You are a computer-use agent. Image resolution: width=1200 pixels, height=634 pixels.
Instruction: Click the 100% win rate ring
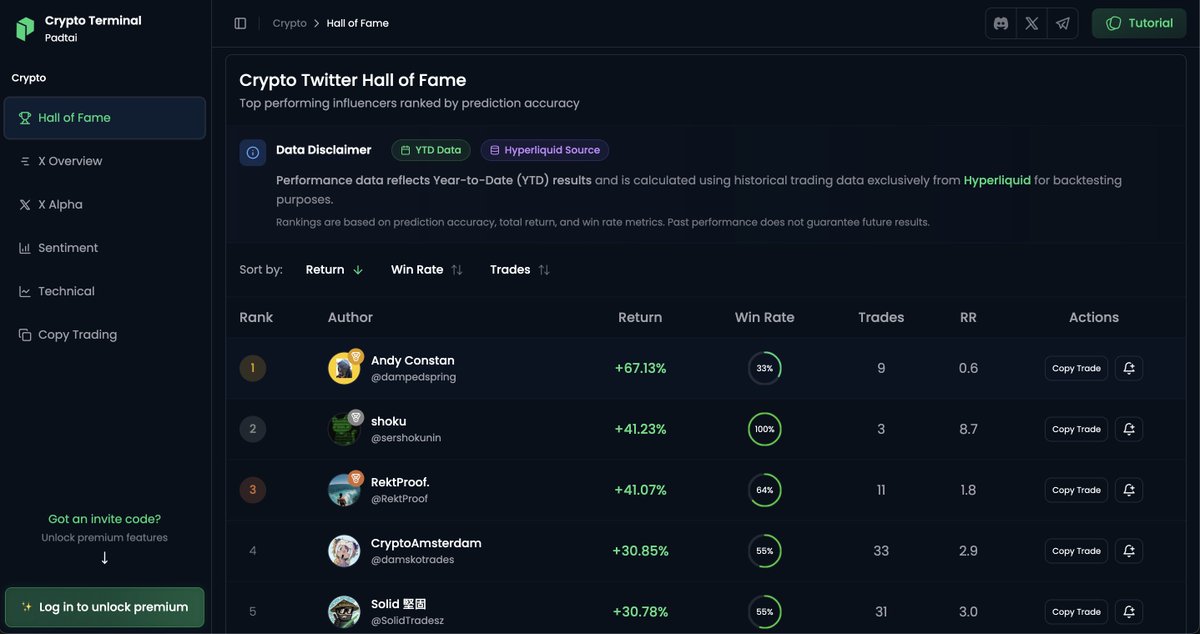tap(765, 429)
